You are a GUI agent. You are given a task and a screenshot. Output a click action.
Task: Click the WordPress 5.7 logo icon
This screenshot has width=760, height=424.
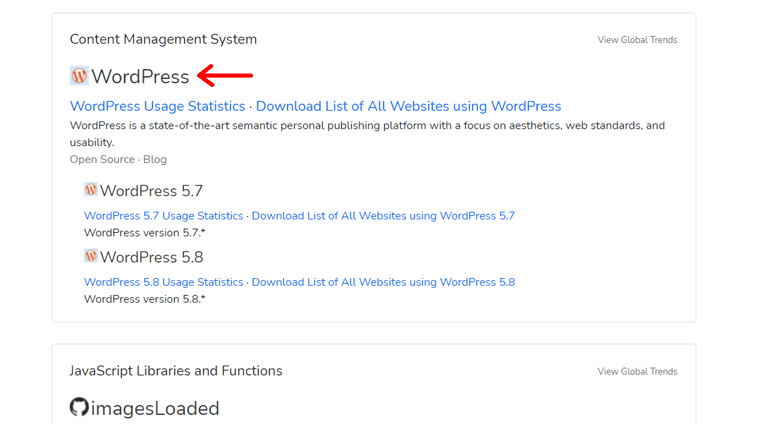(91, 190)
